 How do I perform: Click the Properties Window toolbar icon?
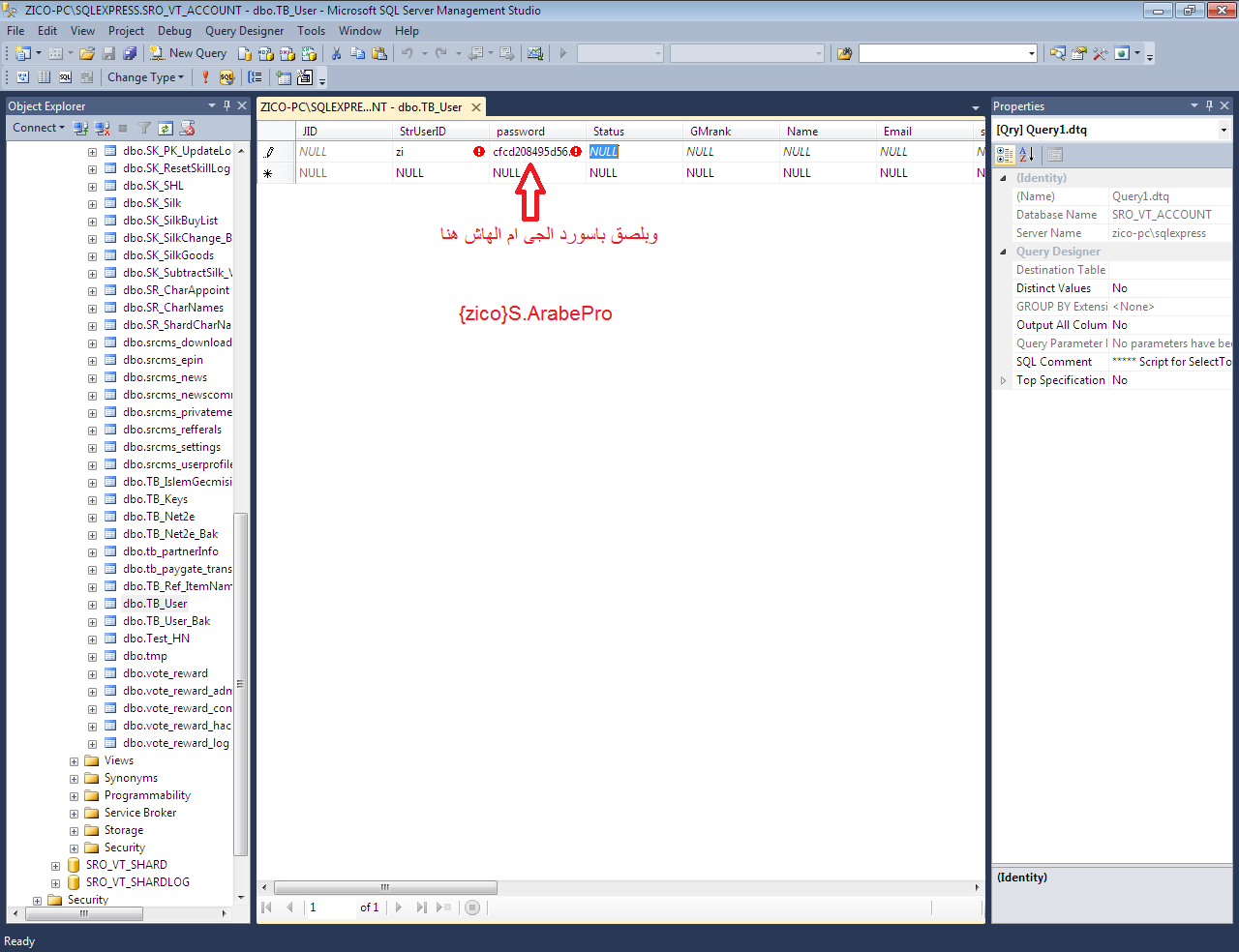[1079, 53]
